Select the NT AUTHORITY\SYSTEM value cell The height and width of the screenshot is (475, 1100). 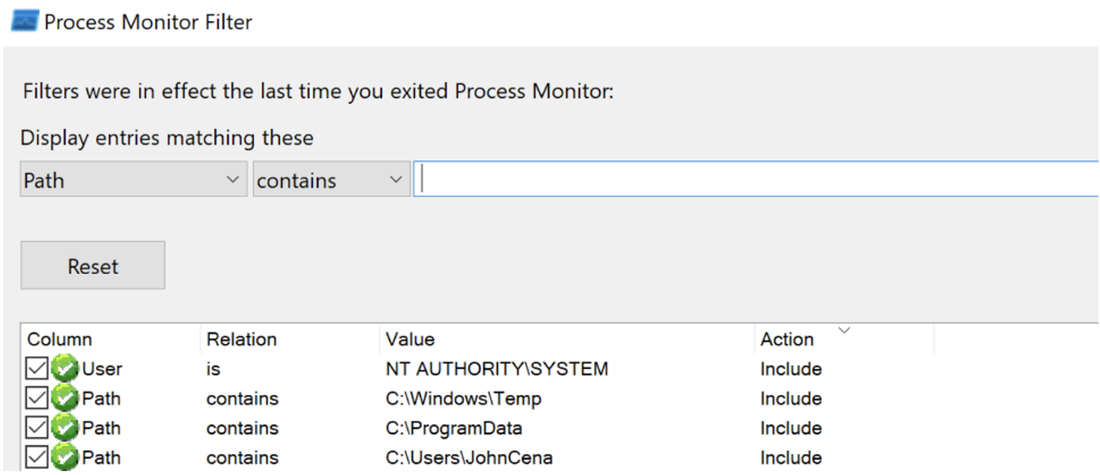click(x=497, y=369)
